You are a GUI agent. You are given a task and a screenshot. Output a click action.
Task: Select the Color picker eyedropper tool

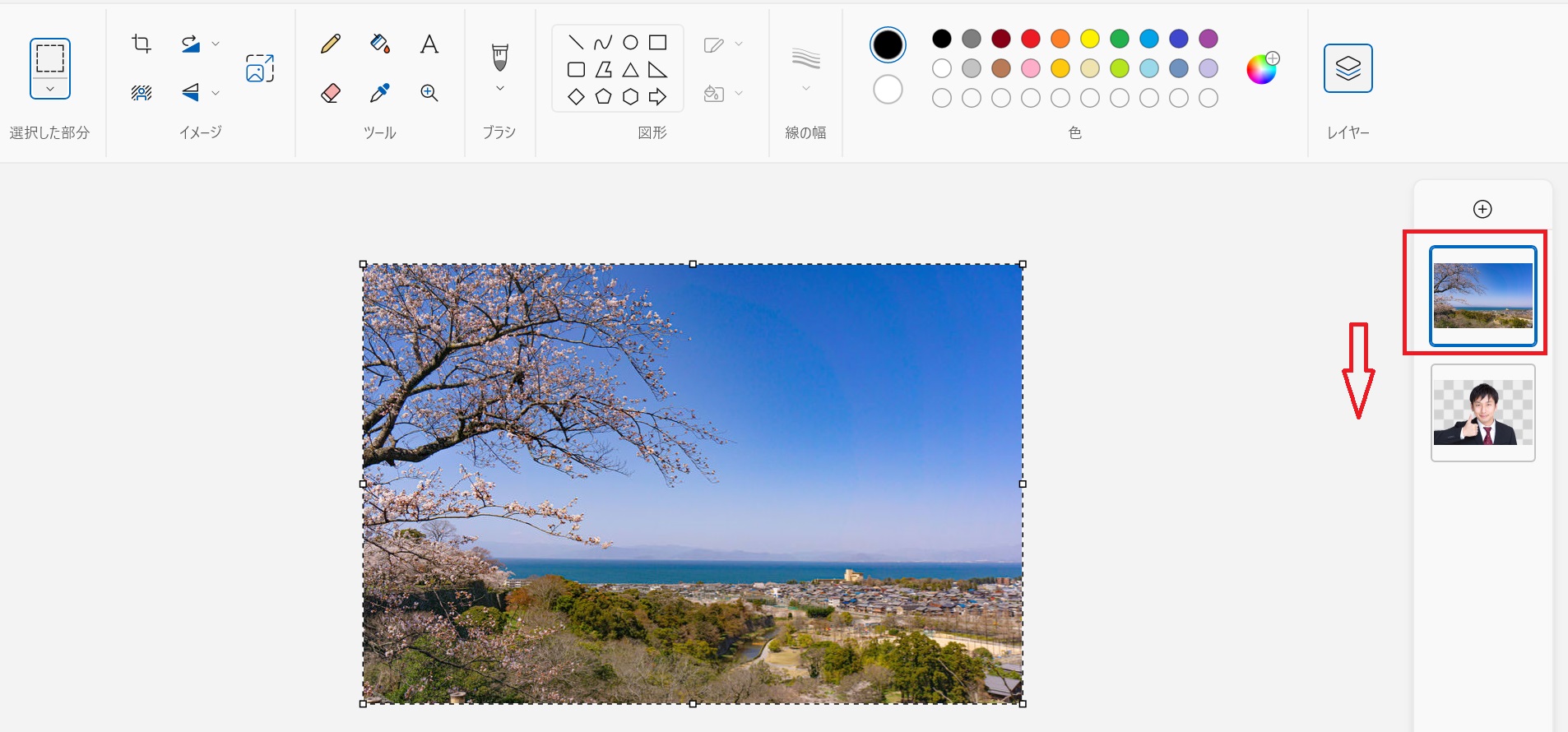tap(380, 93)
